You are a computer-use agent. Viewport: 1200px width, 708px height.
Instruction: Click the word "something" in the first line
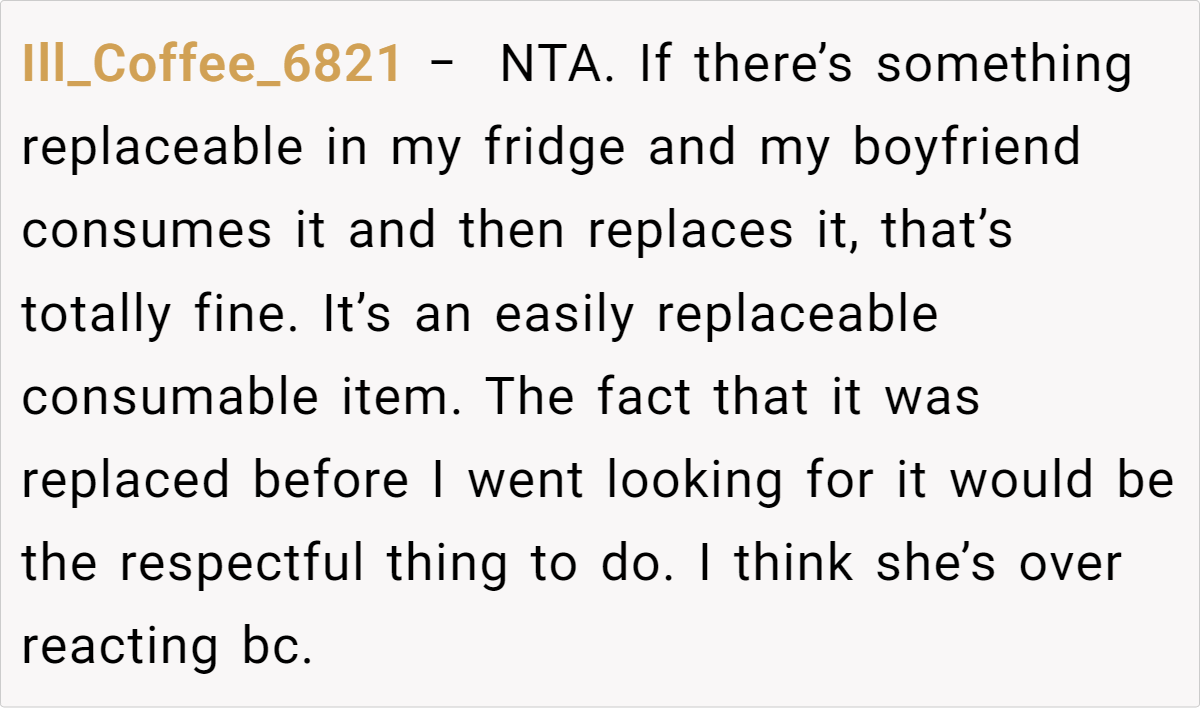pyautogui.click(x=1004, y=65)
